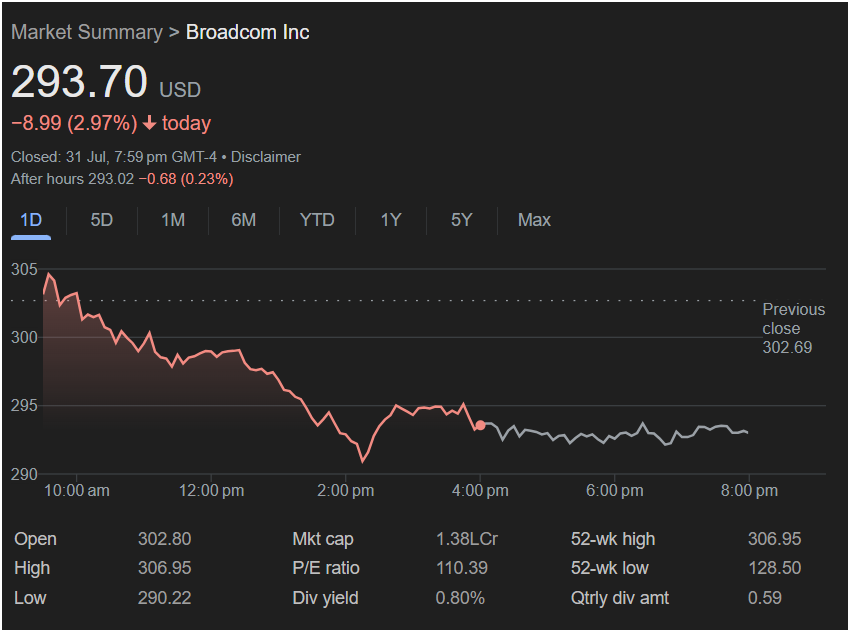Click the P/E ratio value 110.39
The image size is (850, 632).
click(462, 568)
